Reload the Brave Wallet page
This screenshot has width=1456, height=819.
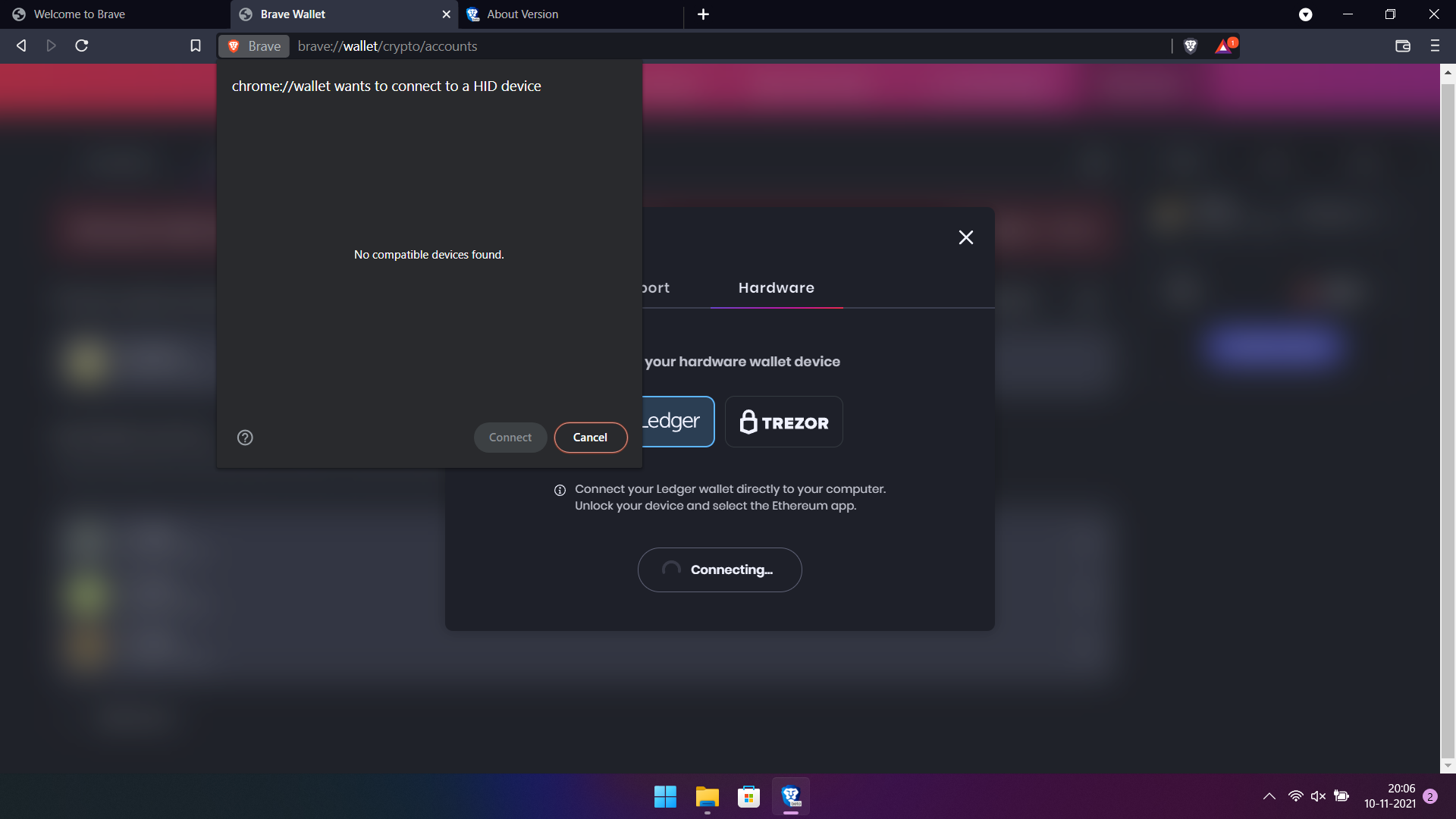(x=82, y=45)
